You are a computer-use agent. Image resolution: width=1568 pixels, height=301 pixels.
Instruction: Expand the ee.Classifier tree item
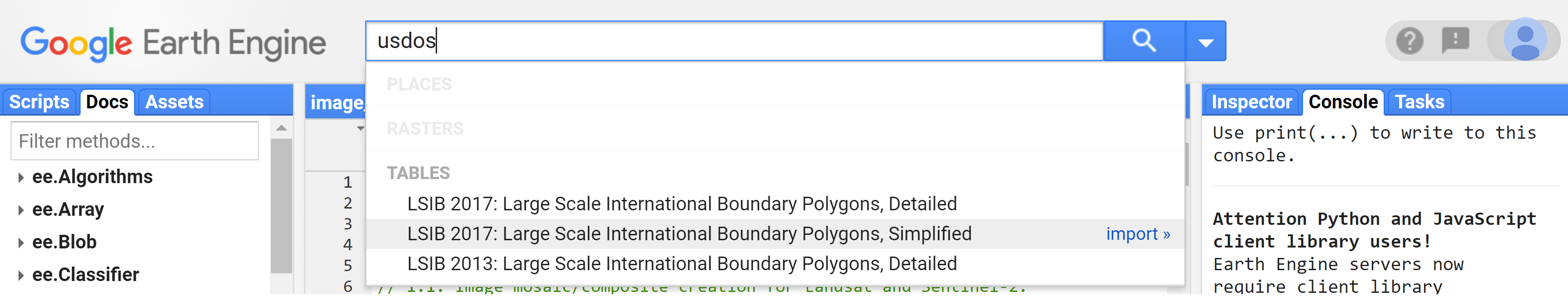coord(21,276)
